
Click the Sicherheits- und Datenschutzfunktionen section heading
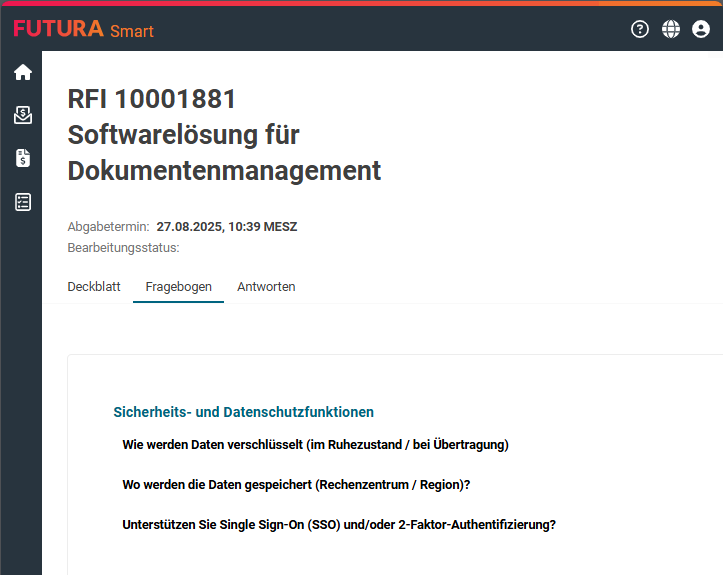tap(244, 412)
